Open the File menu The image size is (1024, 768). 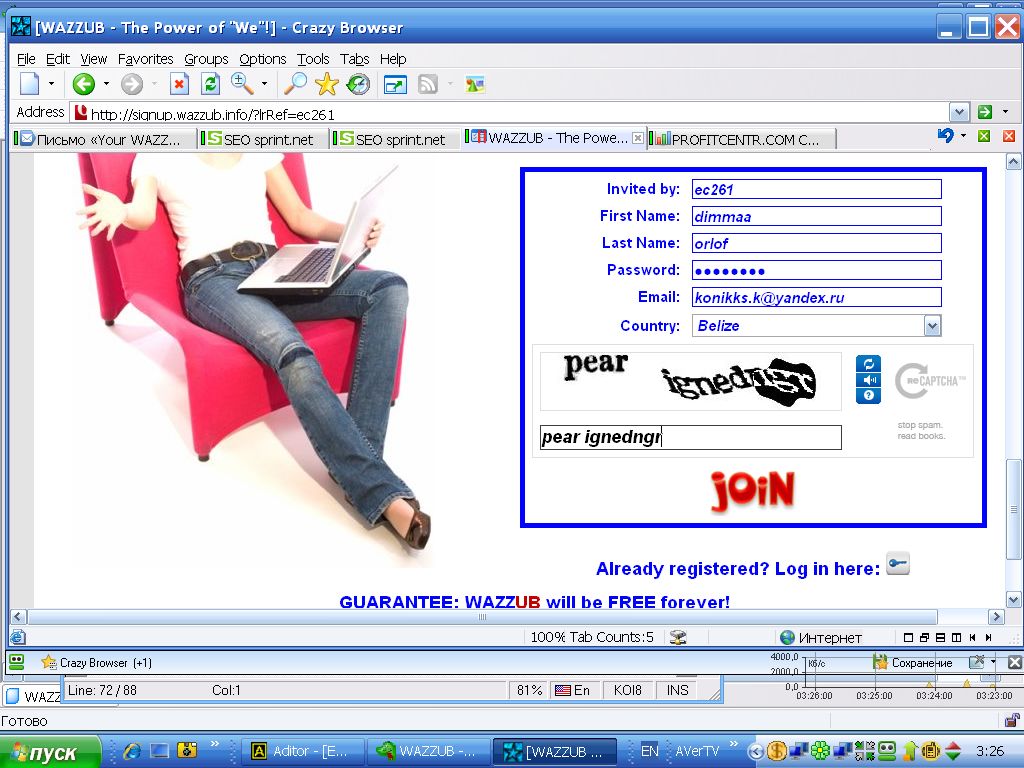pyautogui.click(x=26, y=59)
